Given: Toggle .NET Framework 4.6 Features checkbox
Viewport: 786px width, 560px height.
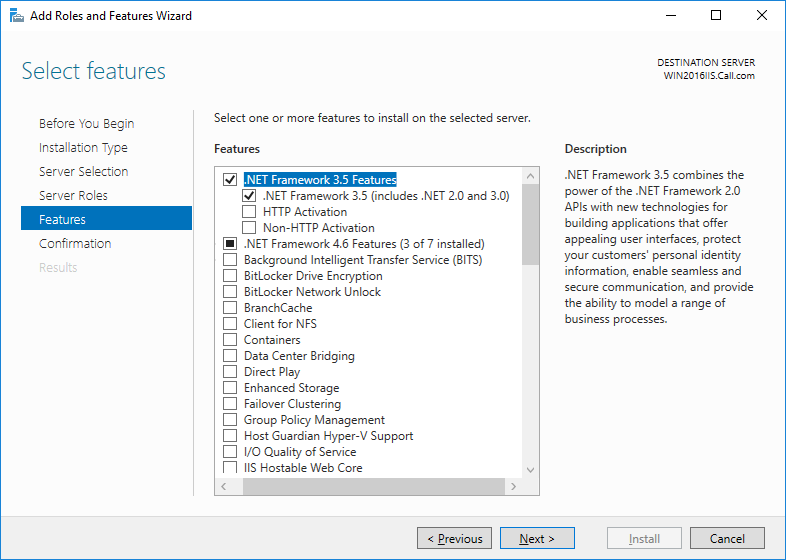Looking at the screenshot, I should [230, 244].
